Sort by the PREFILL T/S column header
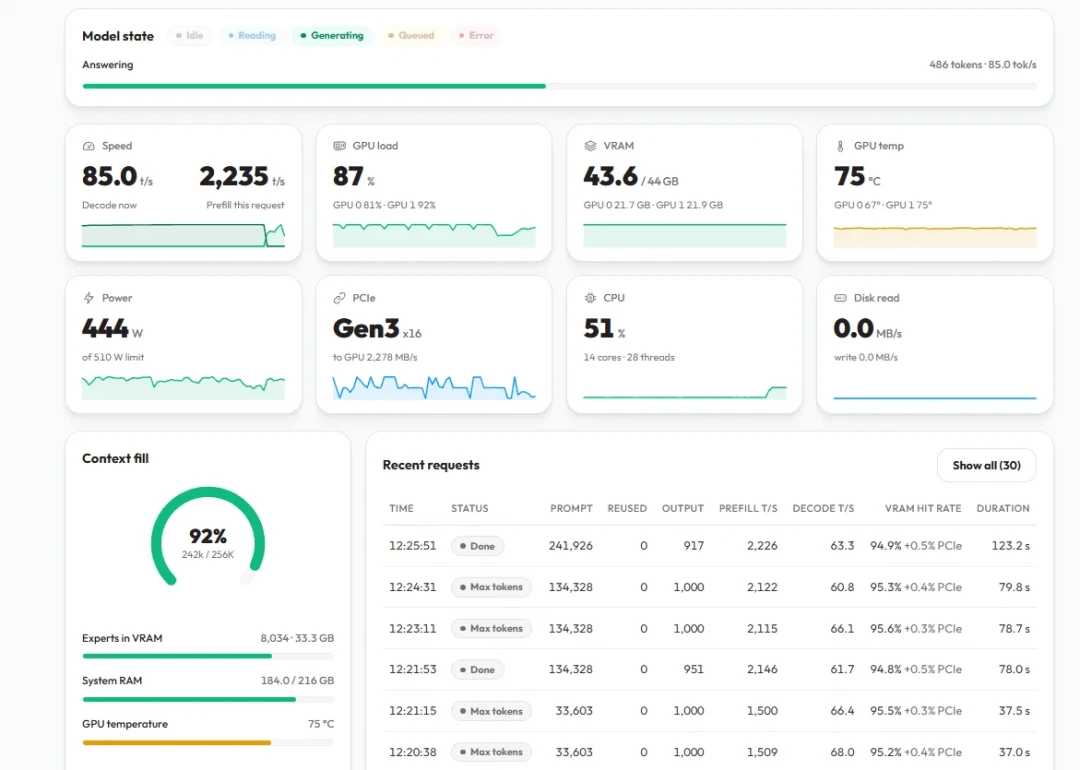1080x770 pixels. [x=748, y=508]
